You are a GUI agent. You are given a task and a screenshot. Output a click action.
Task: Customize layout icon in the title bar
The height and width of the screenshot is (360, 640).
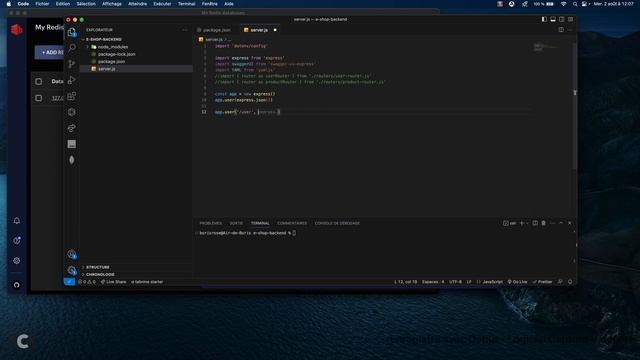coord(570,19)
